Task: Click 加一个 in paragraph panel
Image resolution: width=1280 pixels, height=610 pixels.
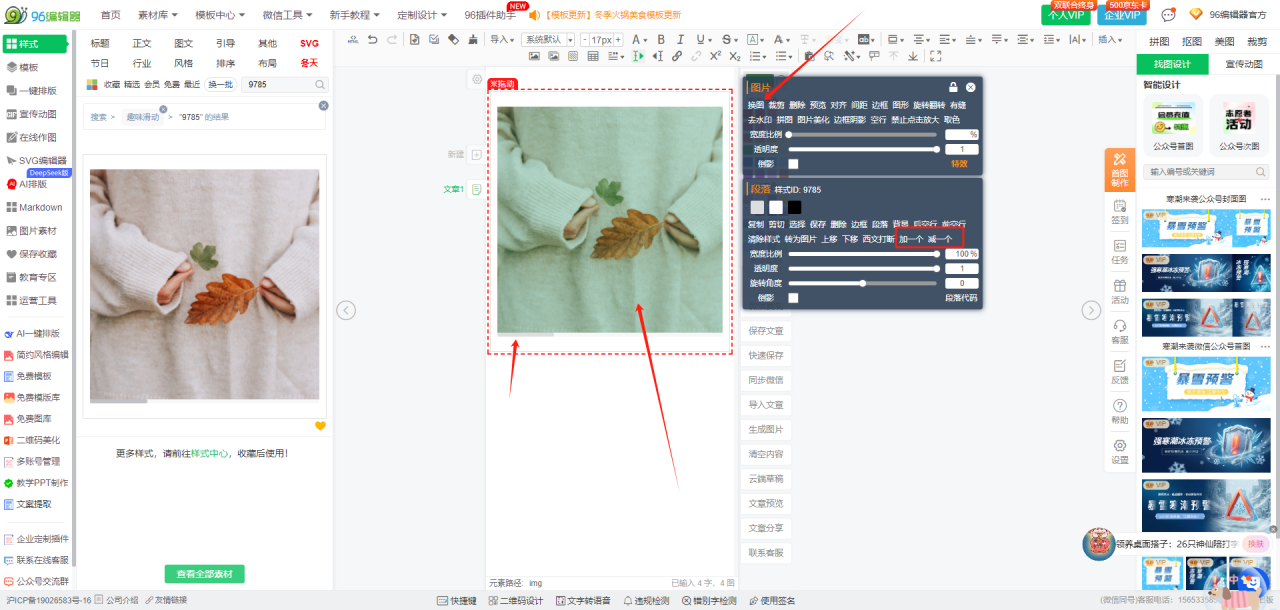Action: click(x=911, y=239)
